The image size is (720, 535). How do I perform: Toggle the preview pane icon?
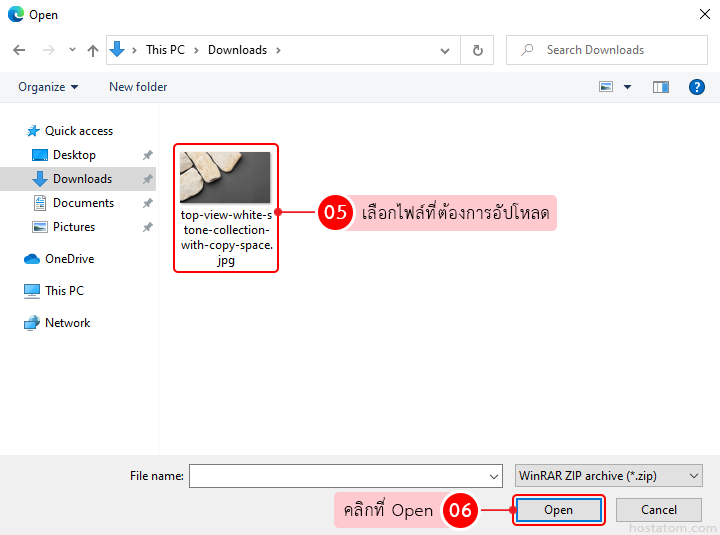coord(660,87)
